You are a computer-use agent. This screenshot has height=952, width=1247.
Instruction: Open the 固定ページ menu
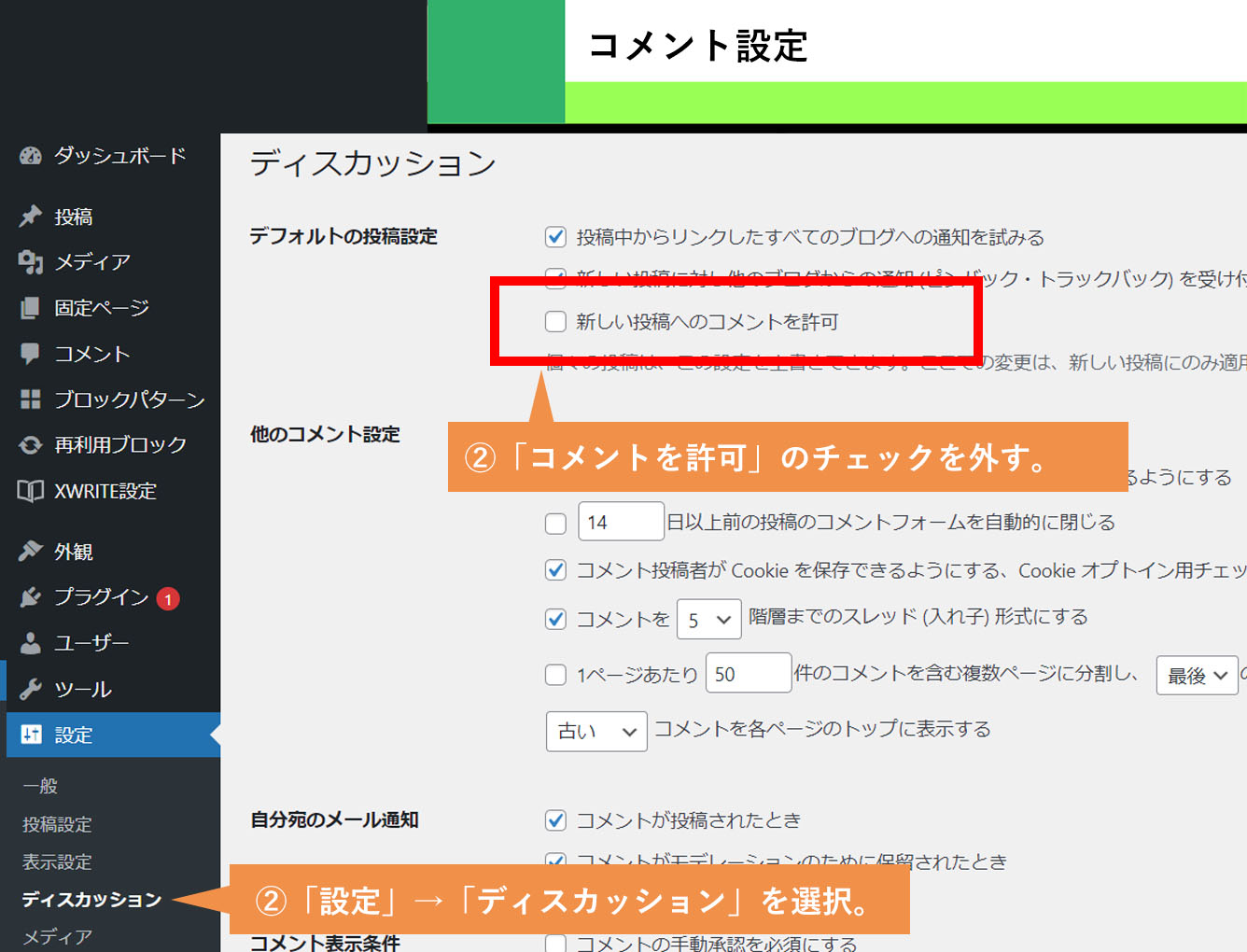pyautogui.click(x=102, y=308)
